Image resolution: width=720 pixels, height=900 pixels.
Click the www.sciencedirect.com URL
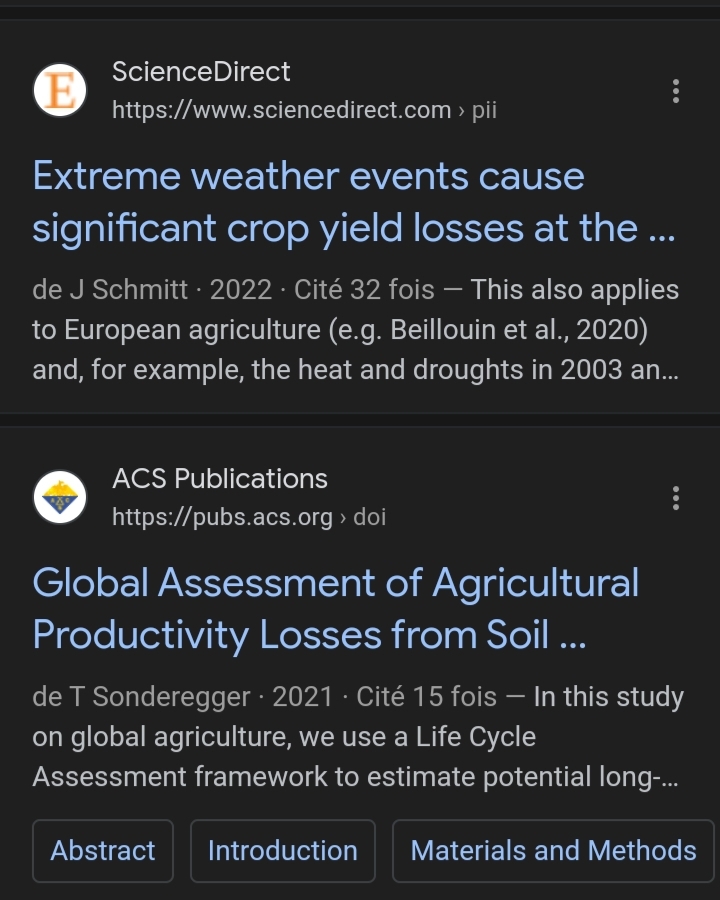click(281, 110)
